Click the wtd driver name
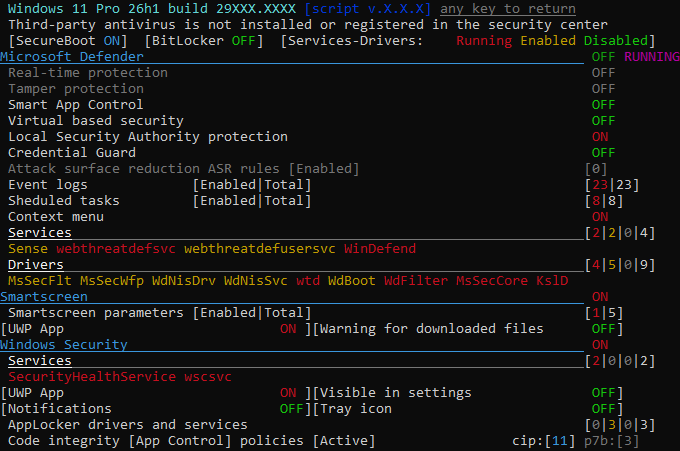Viewport: 680px width, 451px height. (308, 281)
